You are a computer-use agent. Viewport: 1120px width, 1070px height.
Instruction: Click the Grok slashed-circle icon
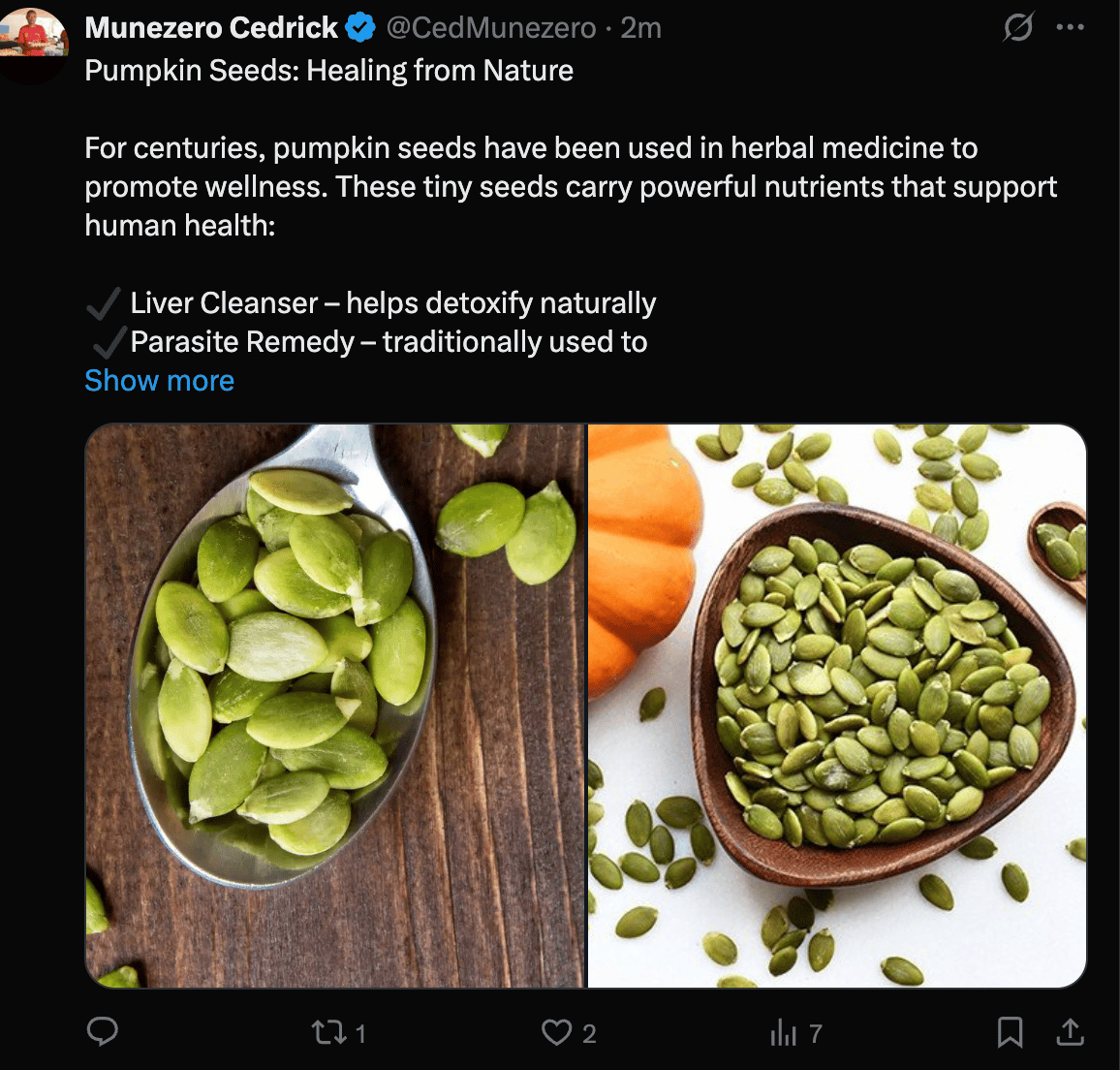(1018, 28)
